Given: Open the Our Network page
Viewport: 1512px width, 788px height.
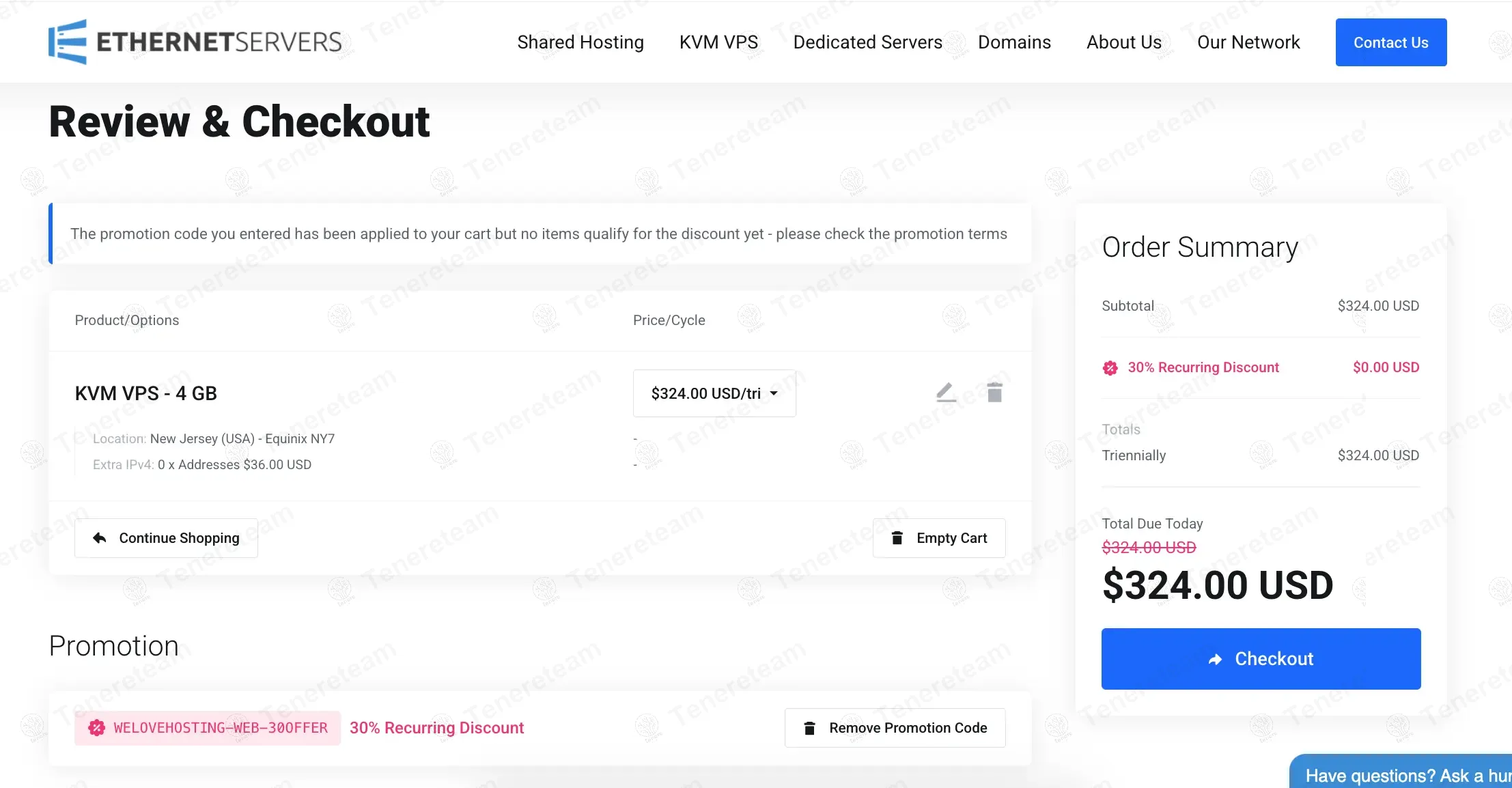Looking at the screenshot, I should [1248, 42].
